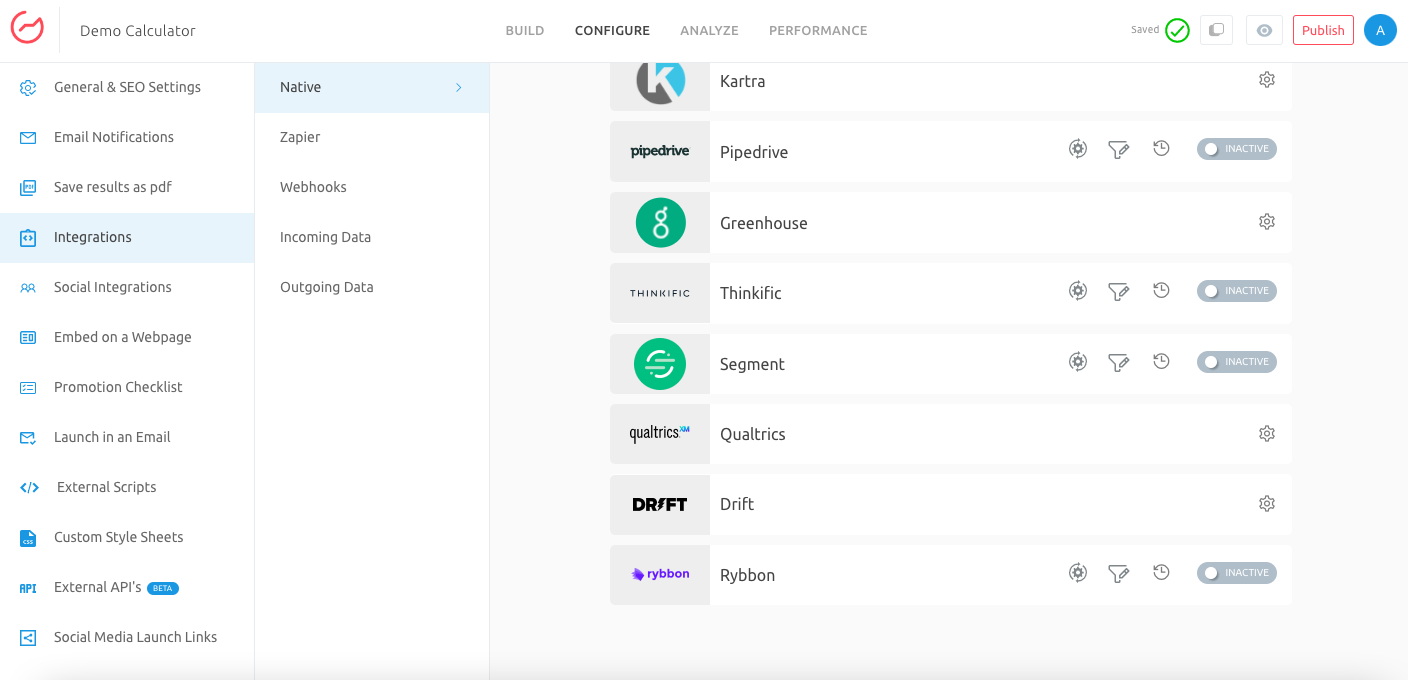View Pipedrive sync history icon
The image size is (1408, 680).
coord(1161,149)
